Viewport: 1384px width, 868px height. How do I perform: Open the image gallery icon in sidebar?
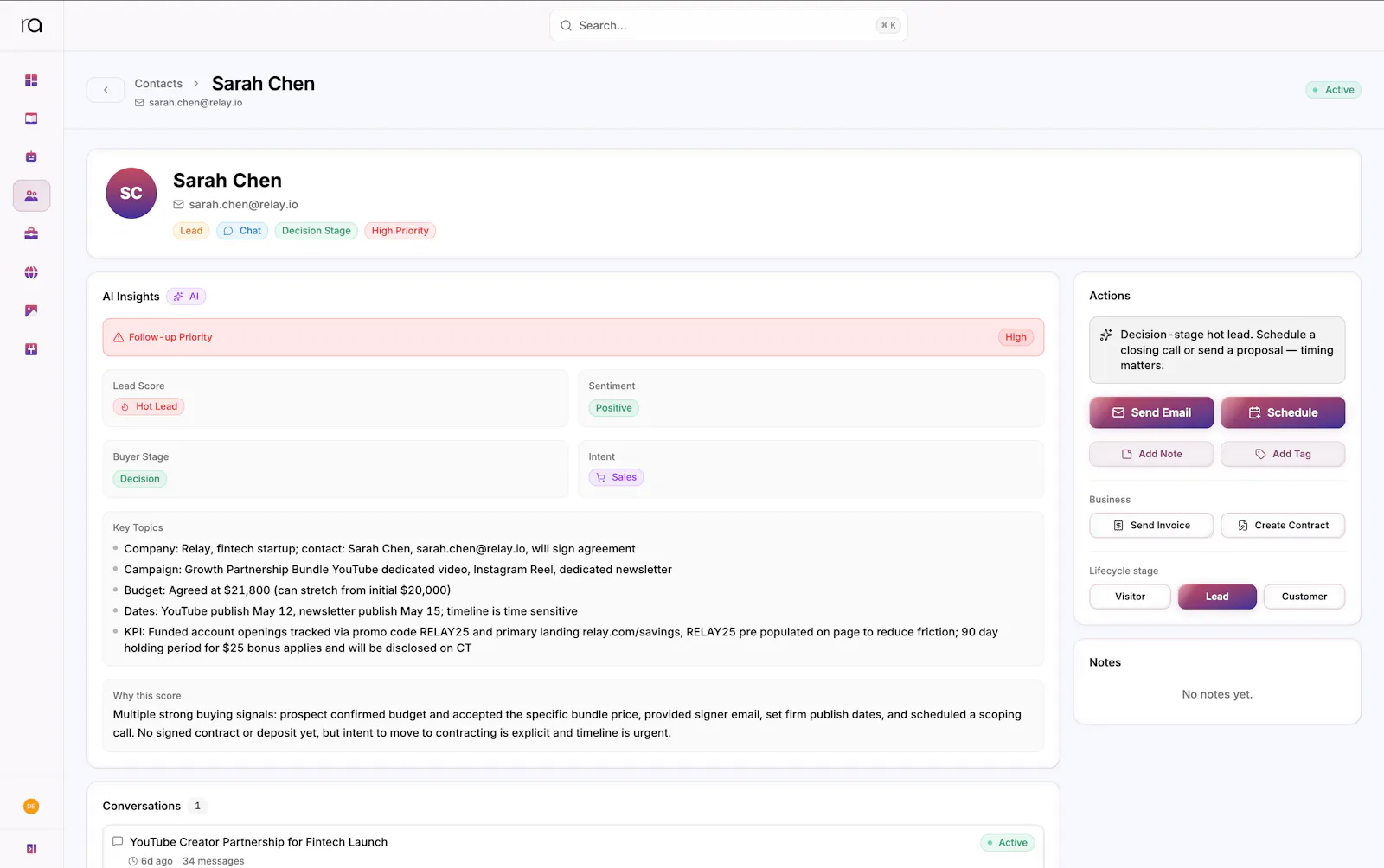[31, 311]
